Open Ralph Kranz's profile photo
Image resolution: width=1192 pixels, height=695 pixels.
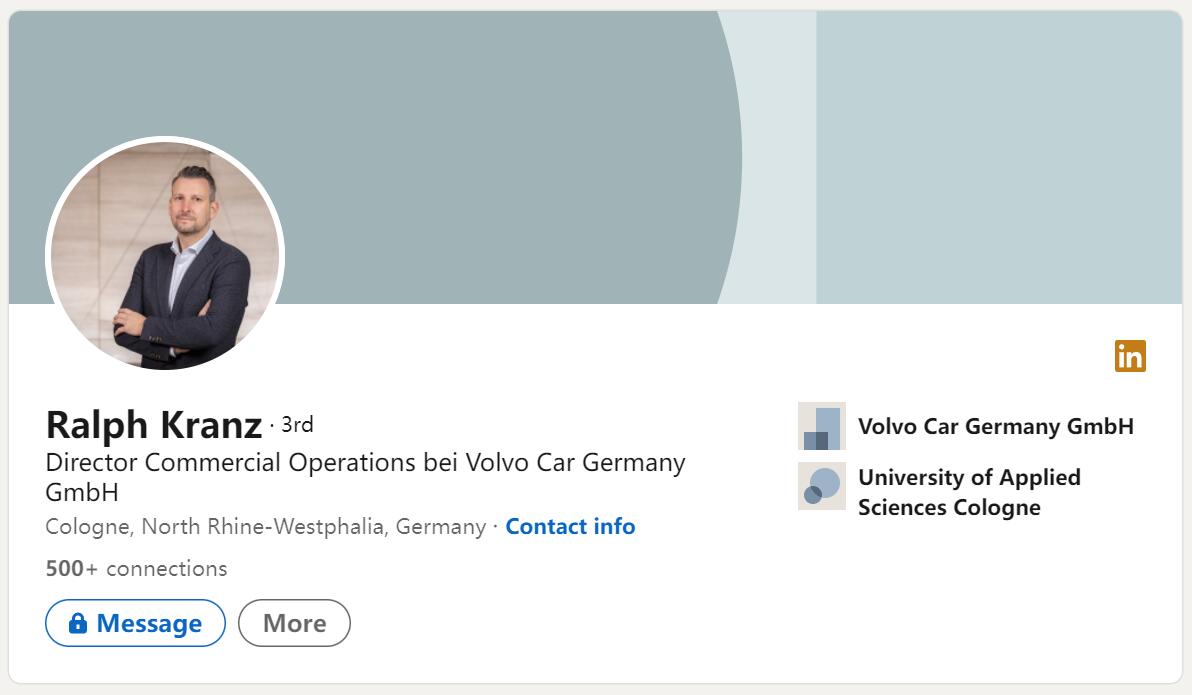[x=163, y=256]
